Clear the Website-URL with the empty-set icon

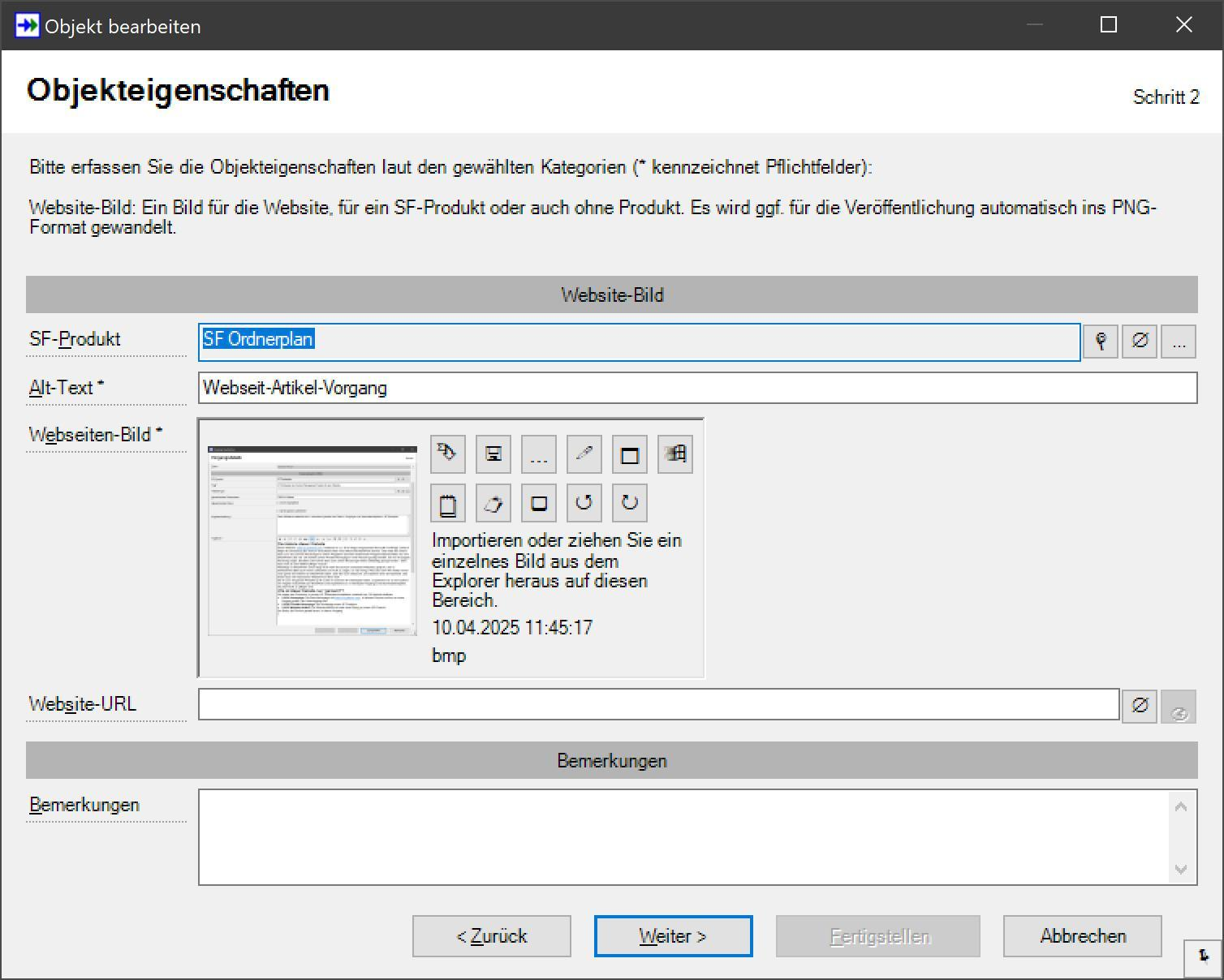pos(1140,706)
